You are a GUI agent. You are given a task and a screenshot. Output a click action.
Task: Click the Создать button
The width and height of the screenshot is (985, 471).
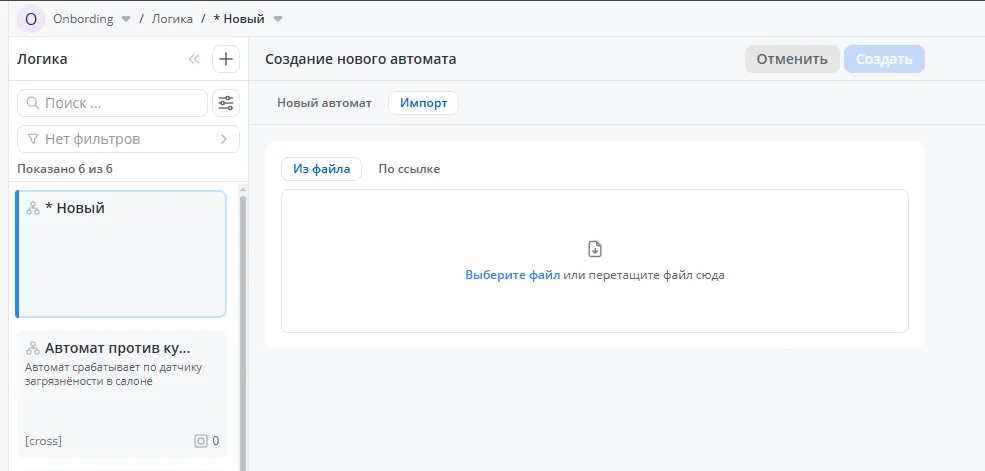tap(884, 59)
